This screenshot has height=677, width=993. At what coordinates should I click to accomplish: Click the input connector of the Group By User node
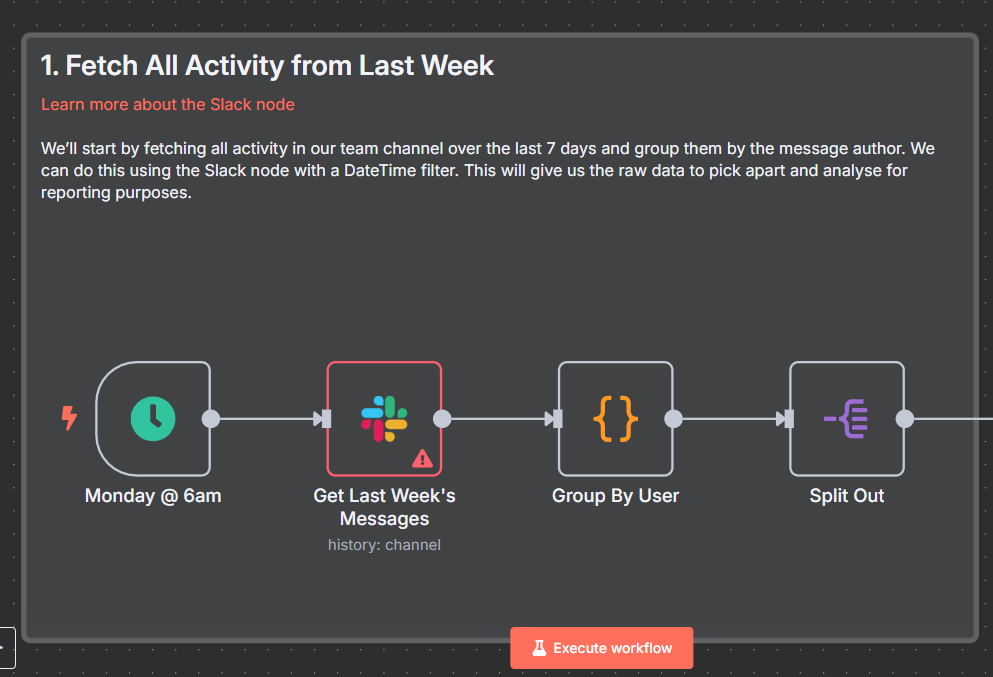point(556,419)
